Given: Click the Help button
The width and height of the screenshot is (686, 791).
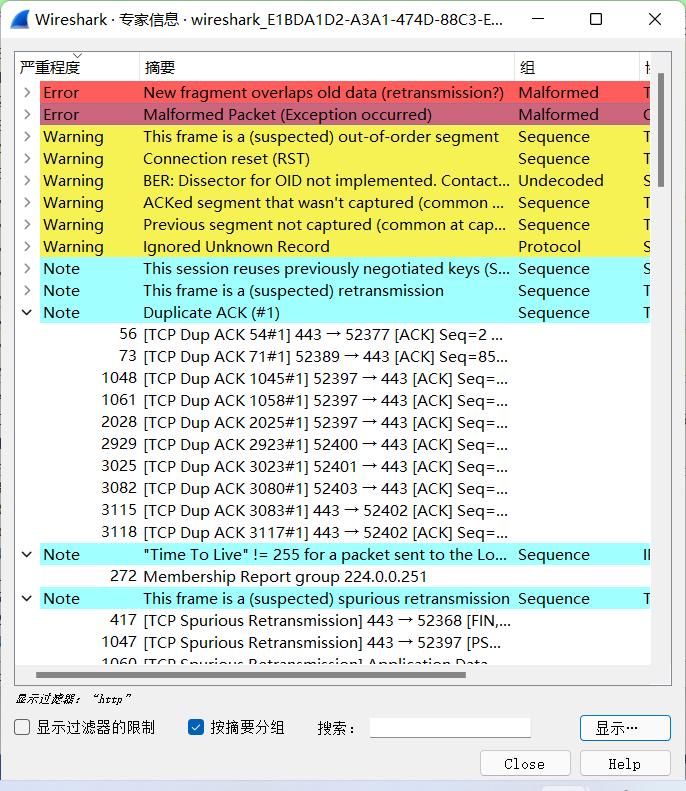Looking at the screenshot, I should coord(625,764).
